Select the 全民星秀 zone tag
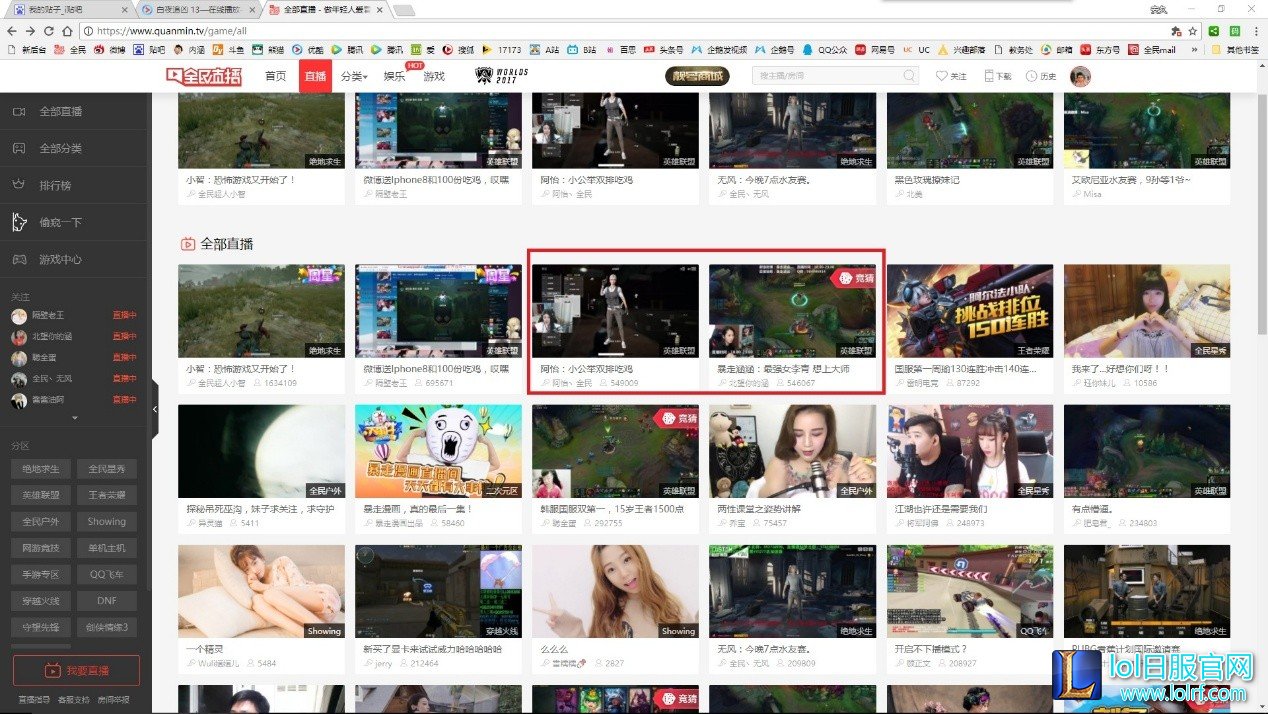 [106, 468]
